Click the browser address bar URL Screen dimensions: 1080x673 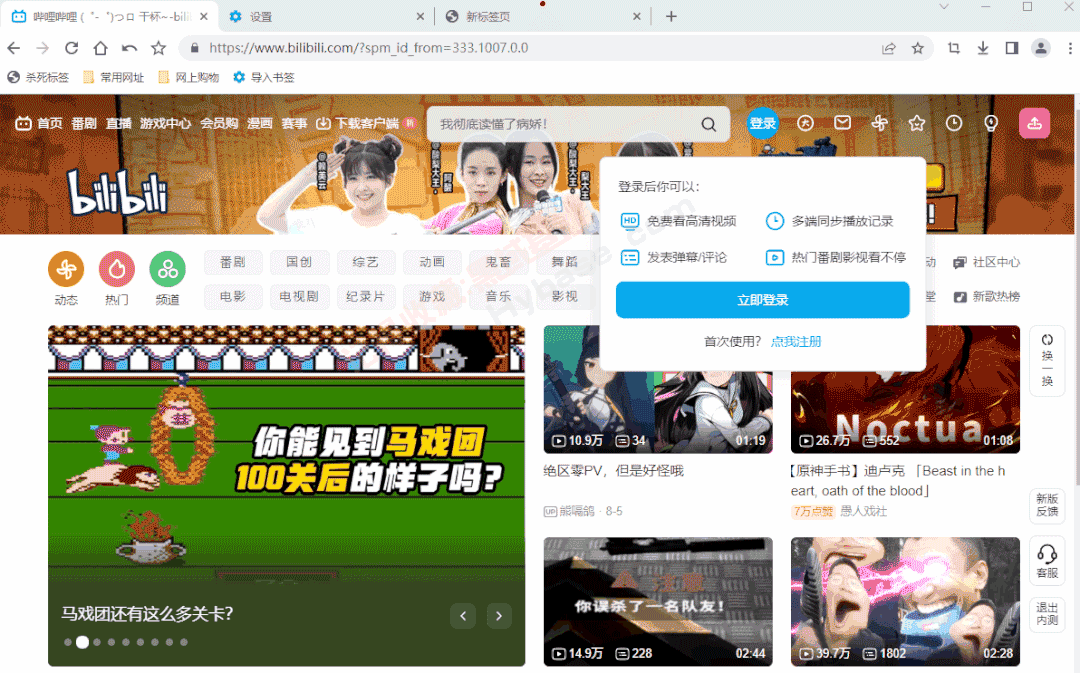[x=368, y=48]
